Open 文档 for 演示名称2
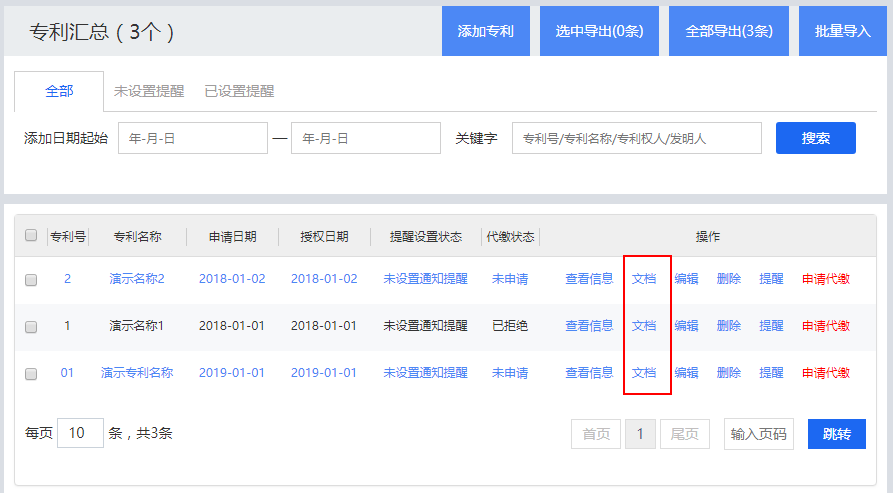The width and height of the screenshot is (893, 493). 644,278
